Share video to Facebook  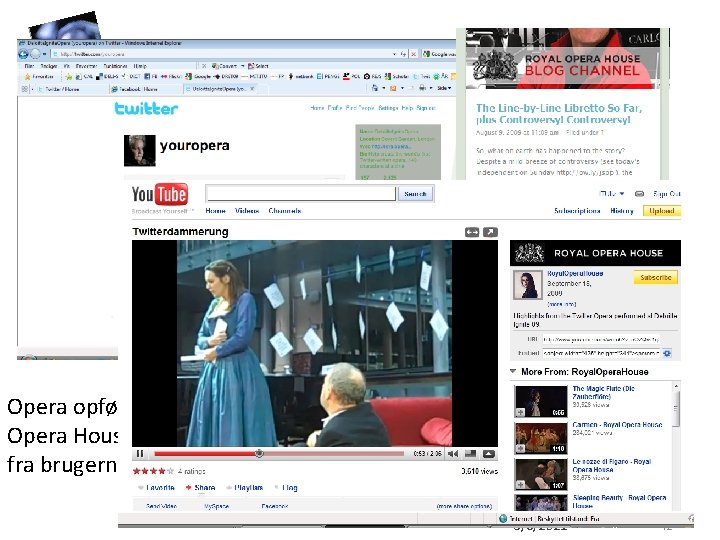point(275,506)
